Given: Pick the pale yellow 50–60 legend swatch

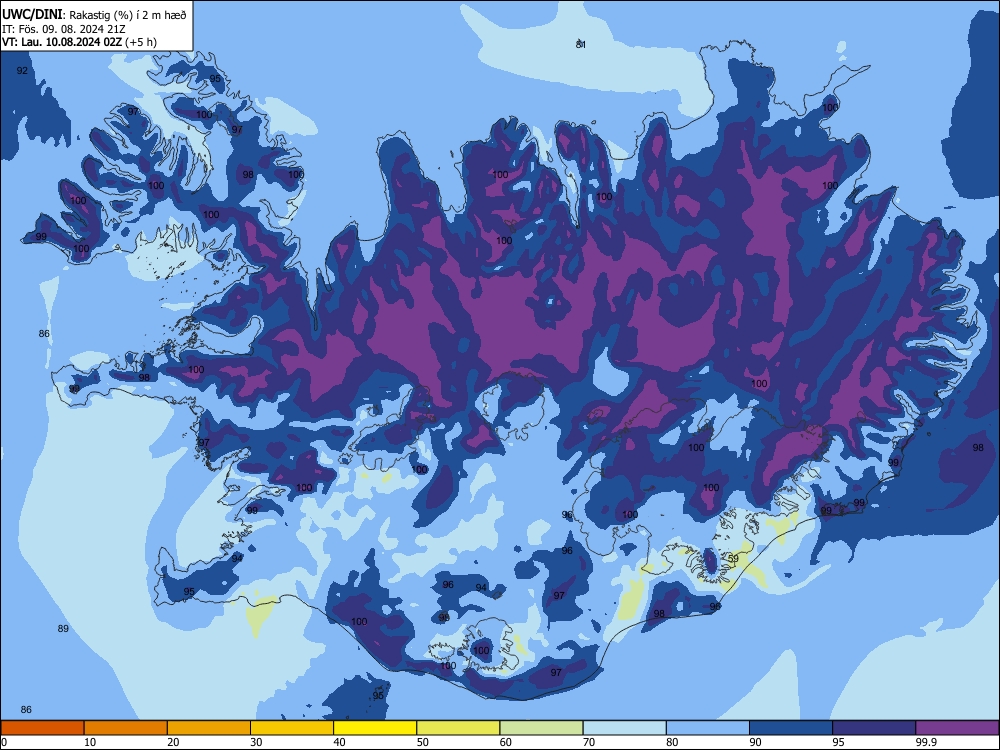Looking at the screenshot, I should point(459,728).
